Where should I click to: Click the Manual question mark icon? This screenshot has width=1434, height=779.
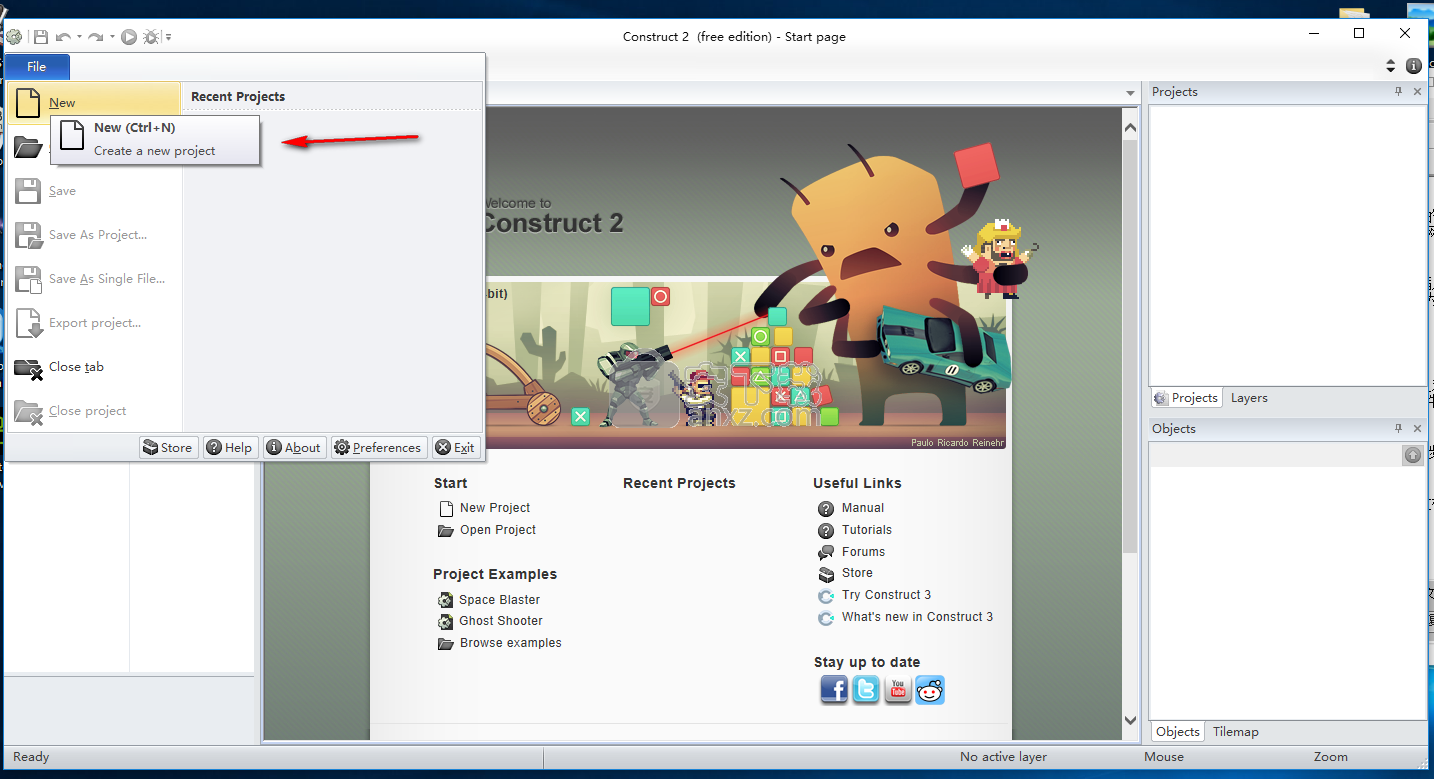click(826, 509)
